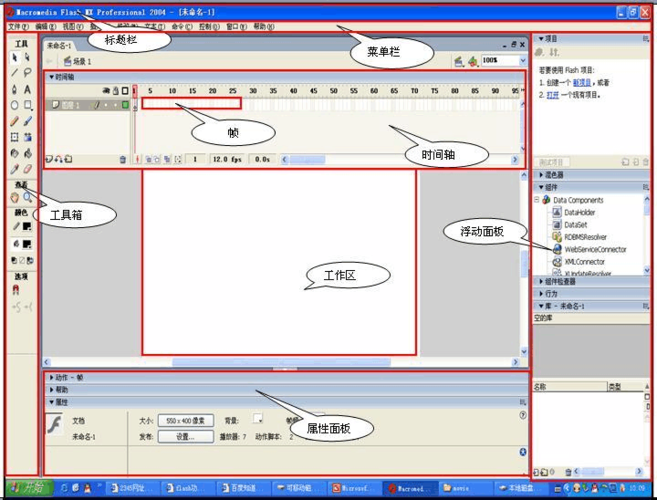Image resolution: width=657 pixels, height=500 pixels.
Task: Select the Rectangle tool
Action: pyautogui.click(x=28, y=105)
